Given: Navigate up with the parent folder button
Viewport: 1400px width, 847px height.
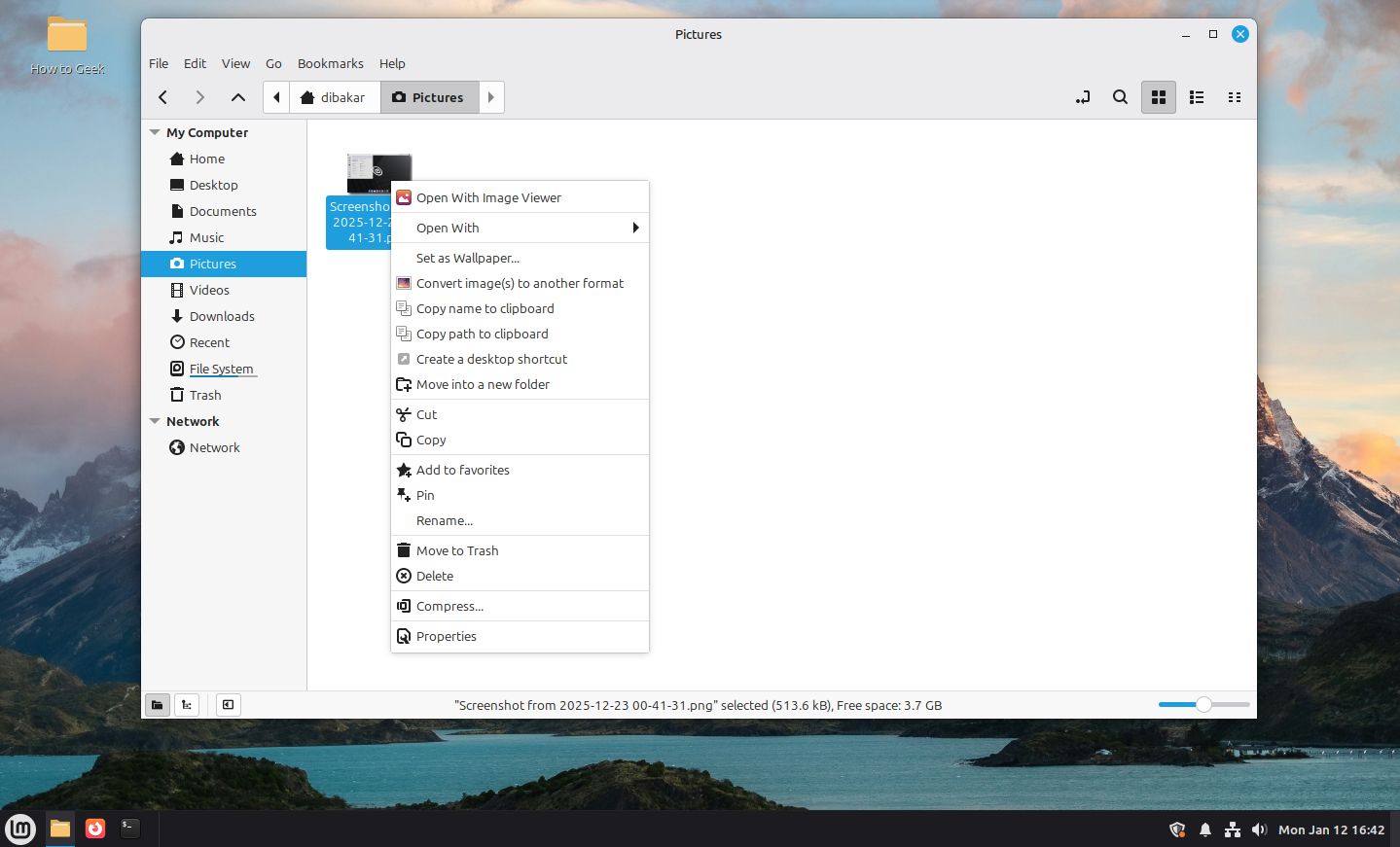Looking at the screenshot, I should point(237,97).
